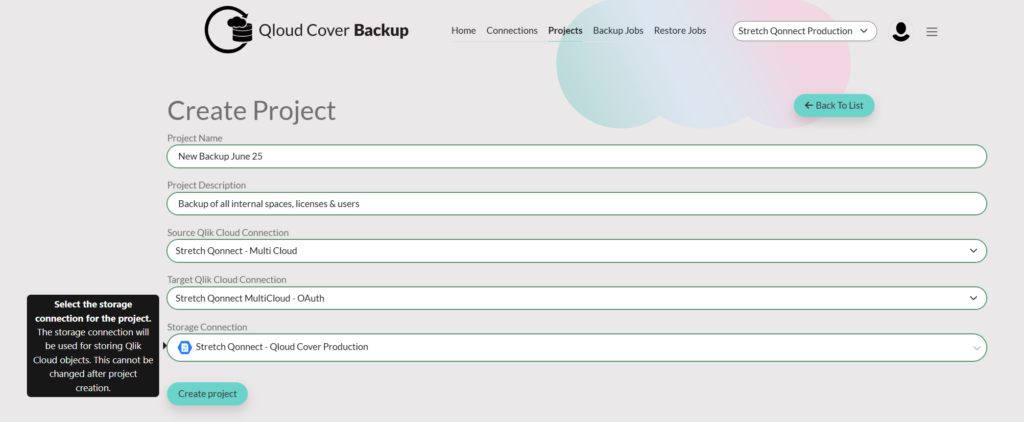Image resolution: width=1024 pixels, height=422 pixels.
Task: Focus the Project Description input field
Action: coord(577,203)
